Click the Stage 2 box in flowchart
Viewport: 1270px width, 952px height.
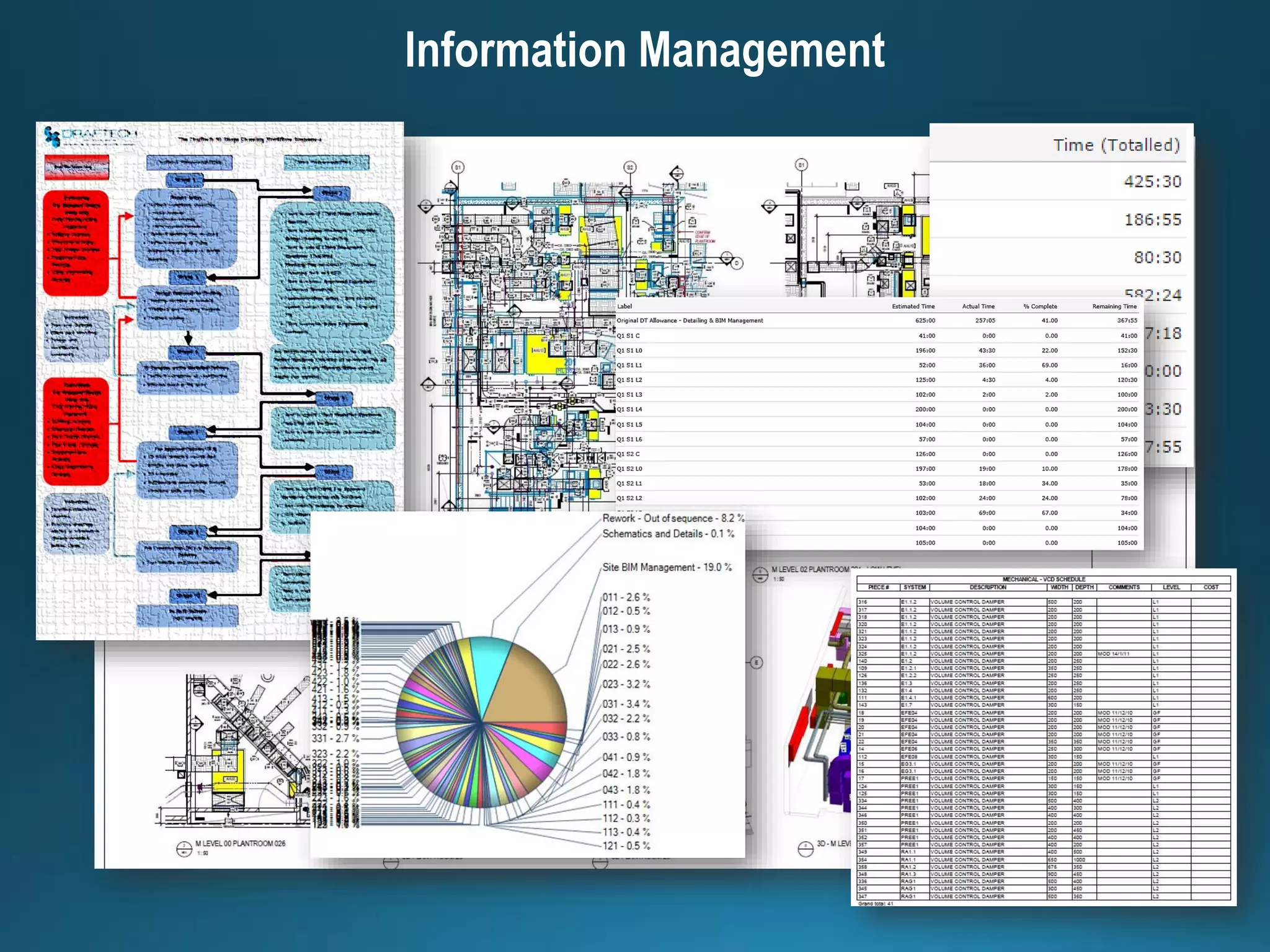pyautogui.click(x=332, y=193)
